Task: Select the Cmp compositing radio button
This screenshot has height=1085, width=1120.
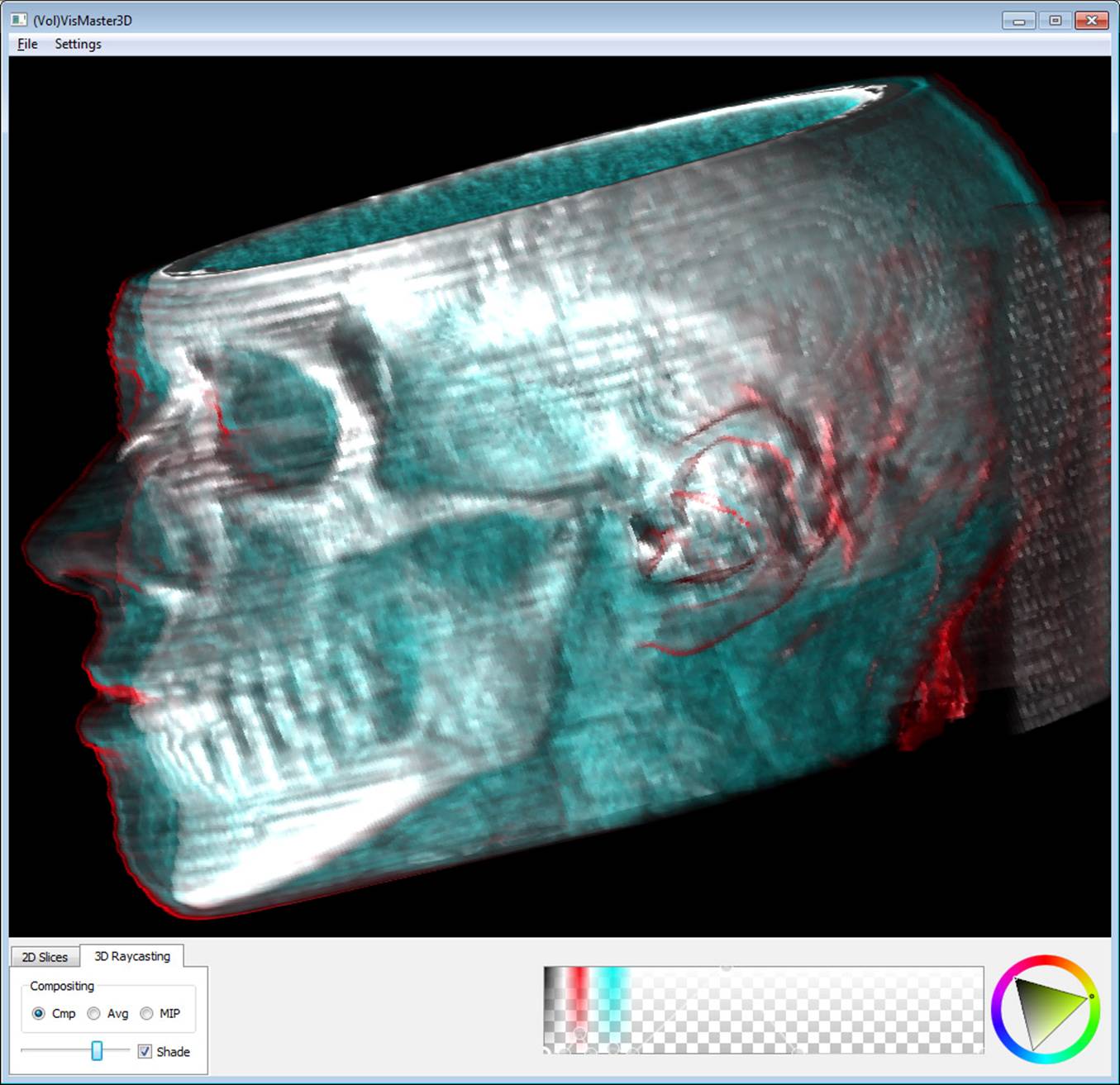Action: tap(39, 1013)
